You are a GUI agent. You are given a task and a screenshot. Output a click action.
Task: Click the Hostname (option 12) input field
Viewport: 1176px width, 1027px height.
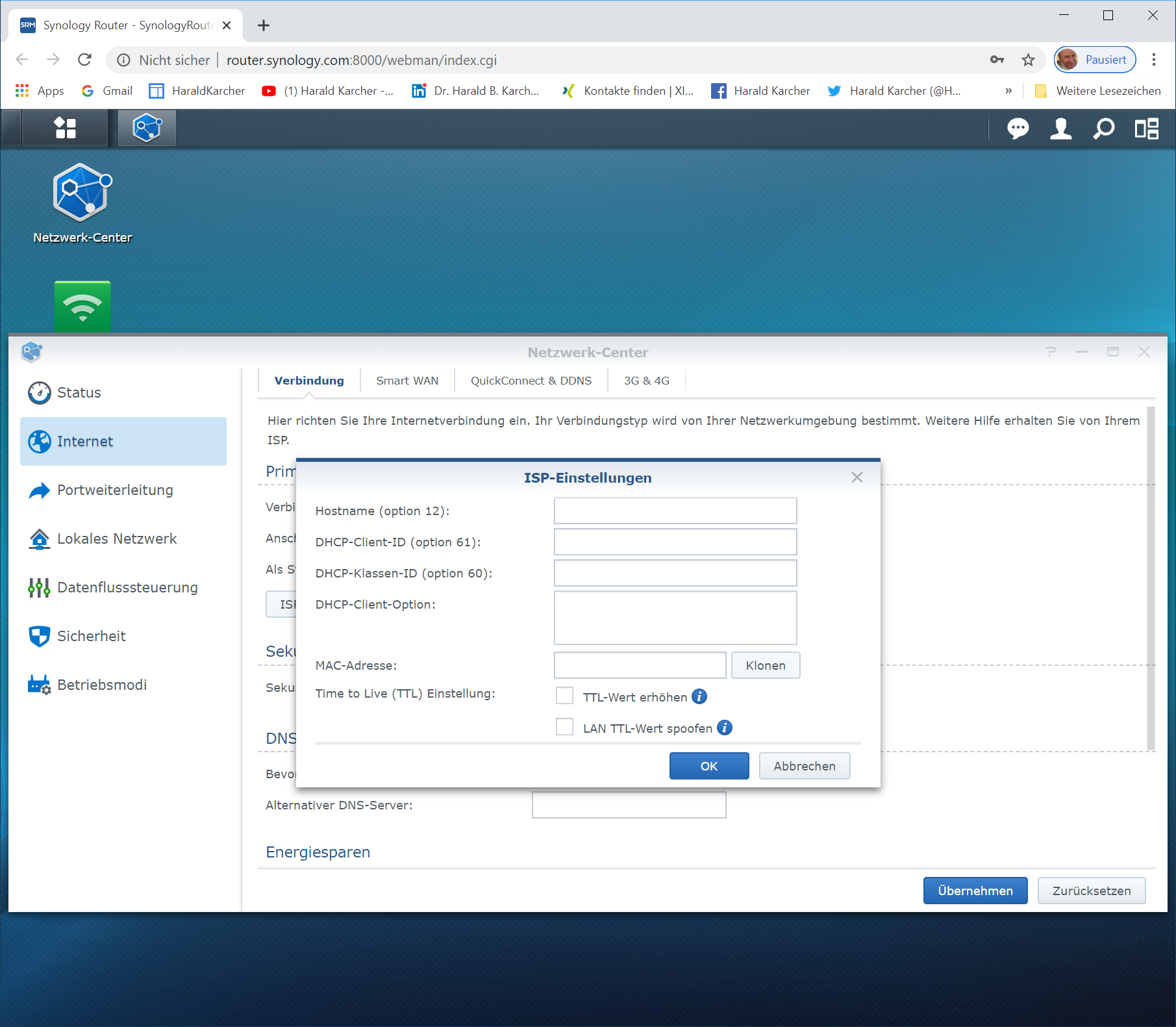(675, 511)
